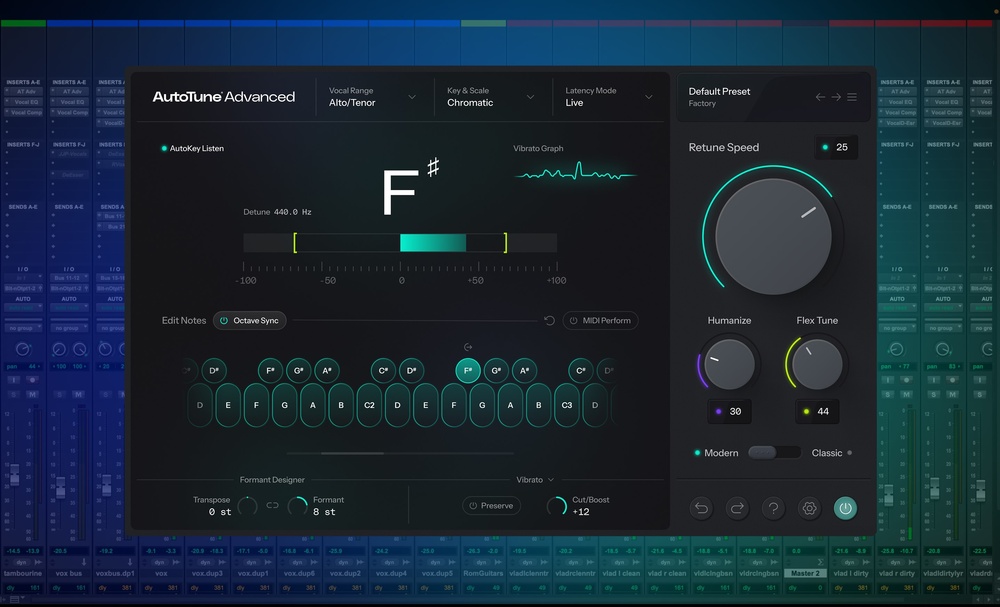Click the Retune Speed value 25
The image size is (1000, 607).
point(836,147)
